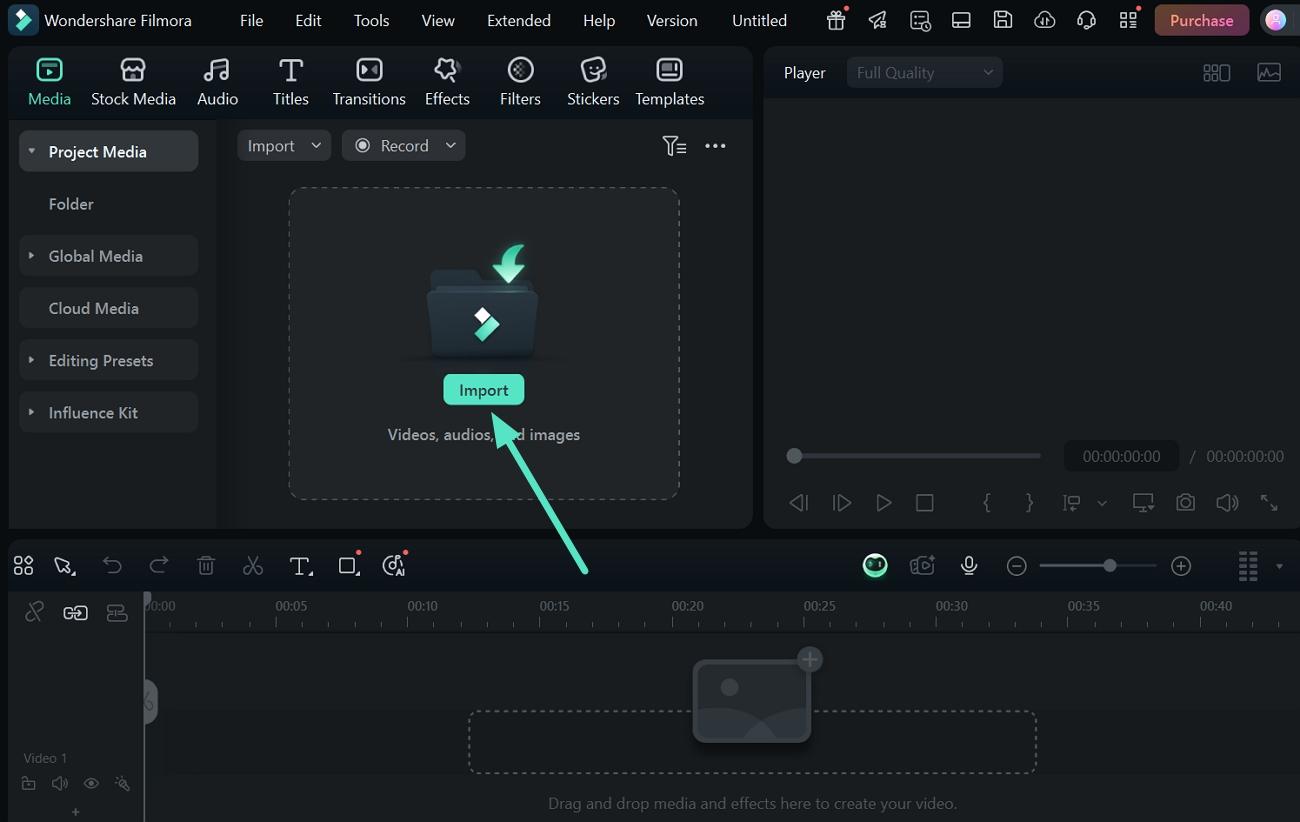Click the timeline zoom slider handle
This screenshot has height=822, width=1300.
(x=1109, y=566)
